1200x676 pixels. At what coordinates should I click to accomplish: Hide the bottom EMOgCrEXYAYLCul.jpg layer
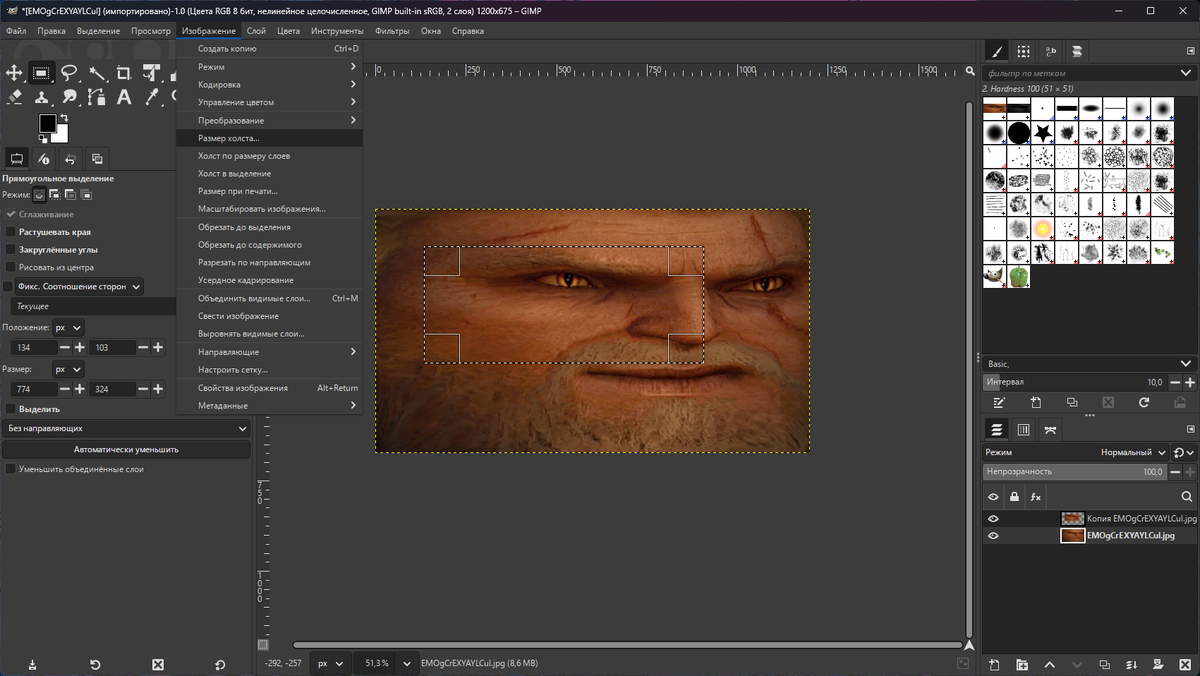(x=993, y=536)
